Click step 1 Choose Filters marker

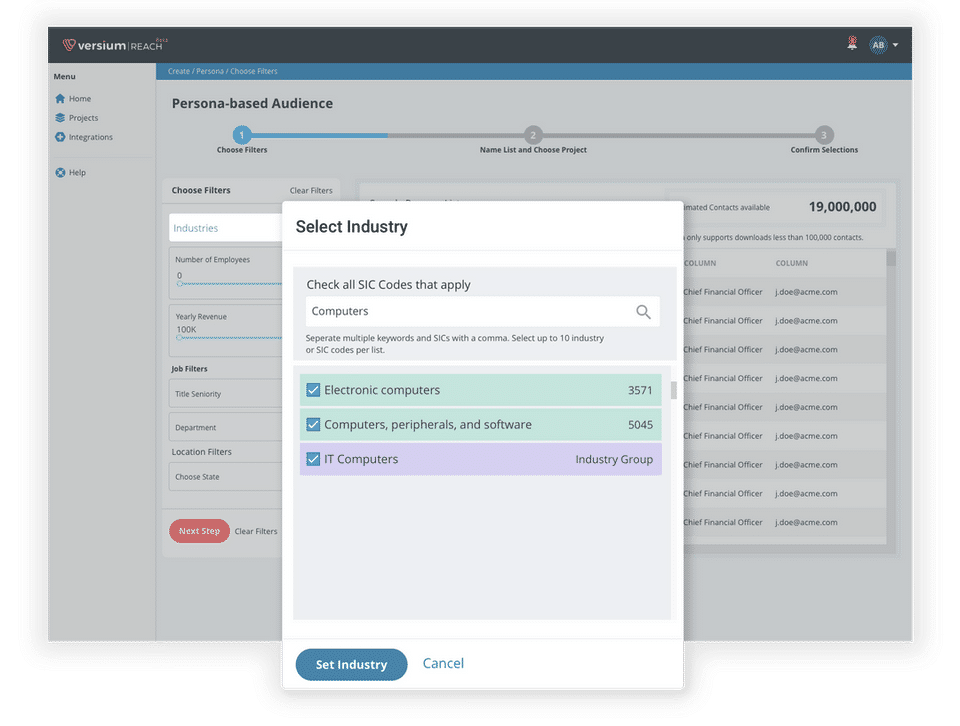click(x=242, y=135)
